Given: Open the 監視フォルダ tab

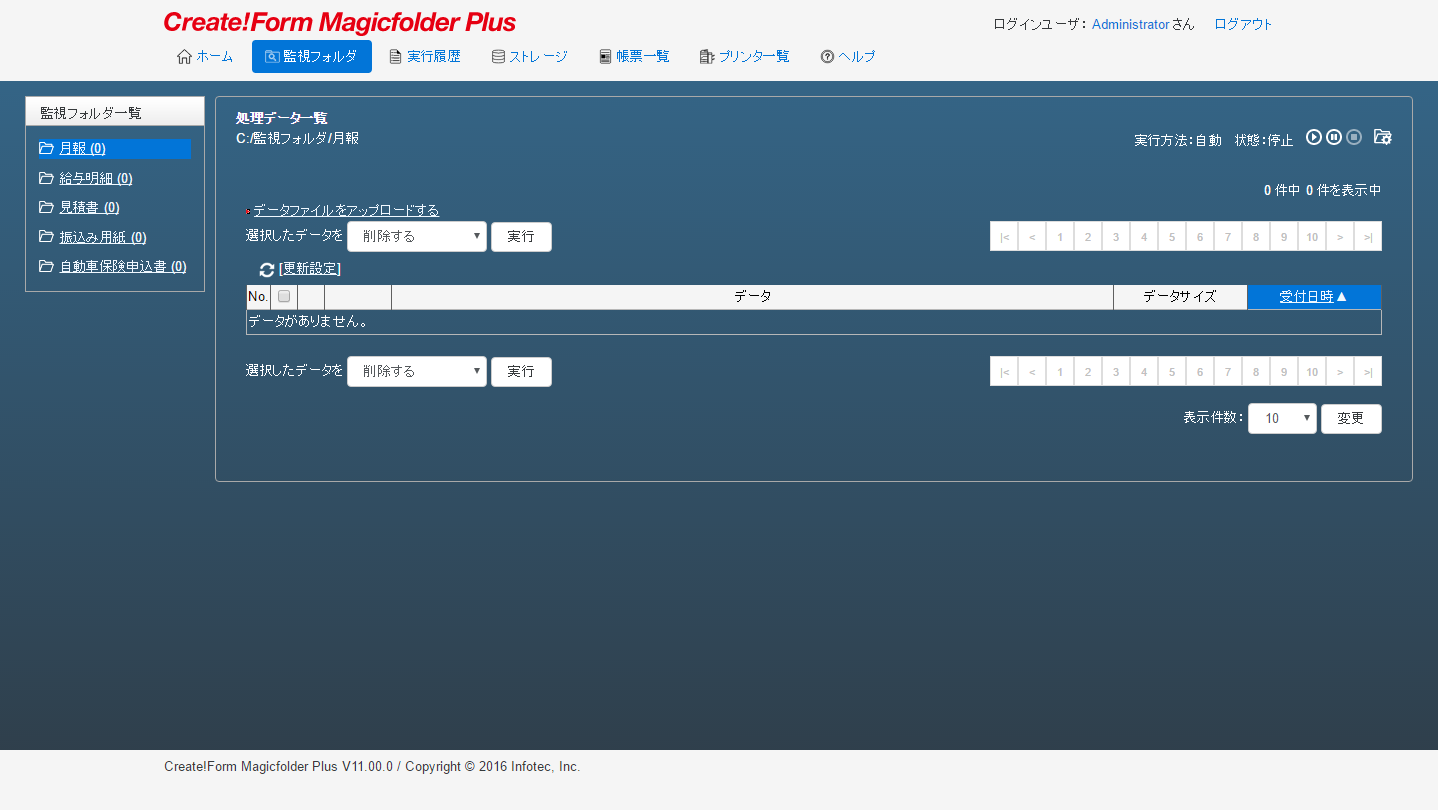Looking at the screenshot, I should click(x=312, y=56).
